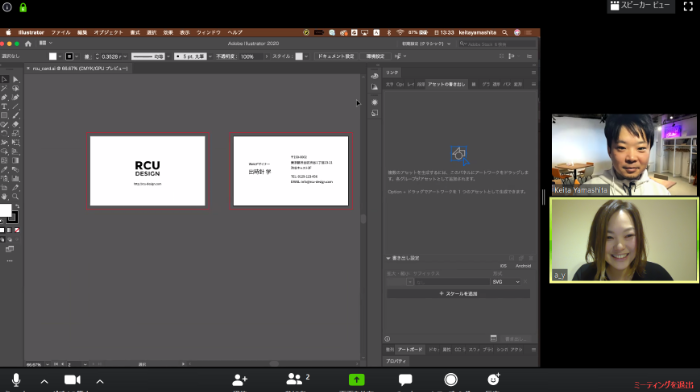Select the Type tool in Illustrator toolbar
This screenshot has height=392, width=700.
point(4,106)
